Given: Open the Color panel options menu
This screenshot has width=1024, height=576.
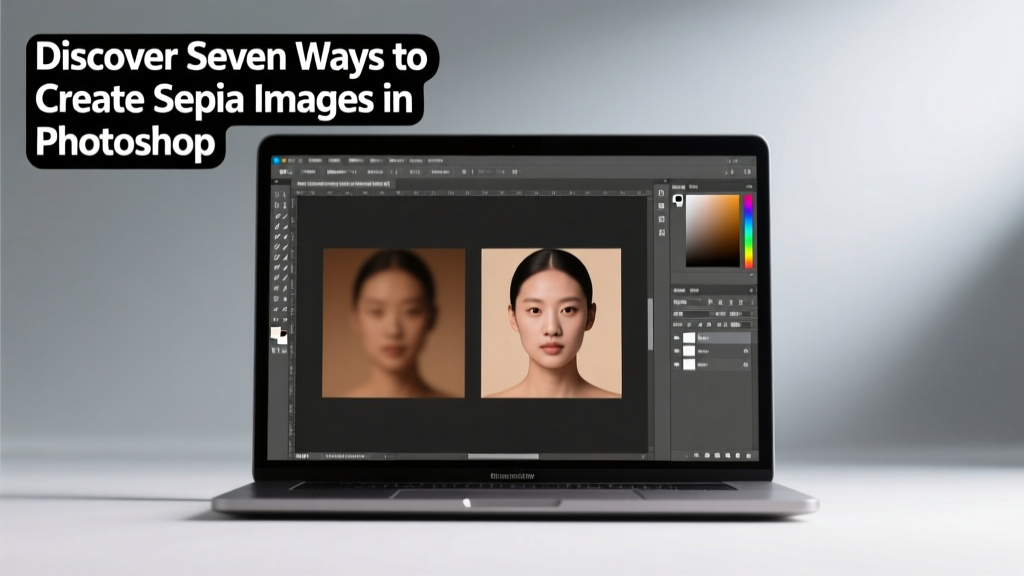Looking at the screenshot, I should click(748, 187).
